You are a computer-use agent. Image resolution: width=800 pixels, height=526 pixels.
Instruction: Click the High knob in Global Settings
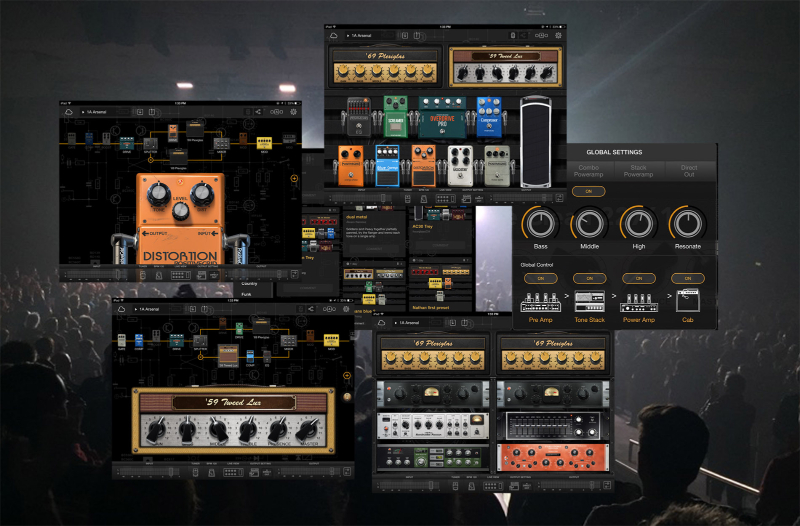638,223
